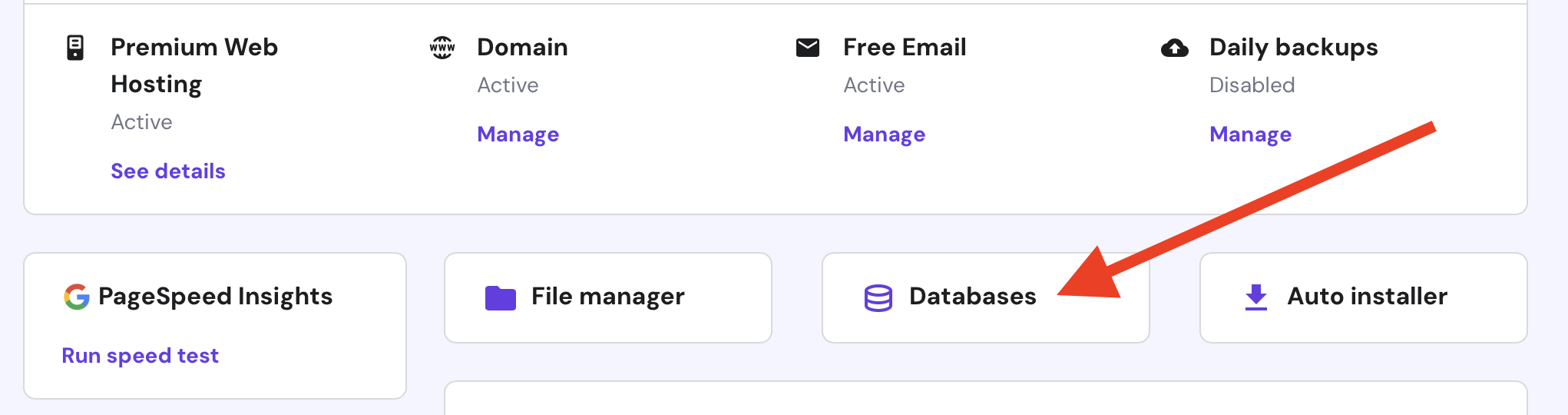This screenshot has height=415, width=1568.
Task: Click the Google PageSpeed Insights logo
Action: [77, 297]
